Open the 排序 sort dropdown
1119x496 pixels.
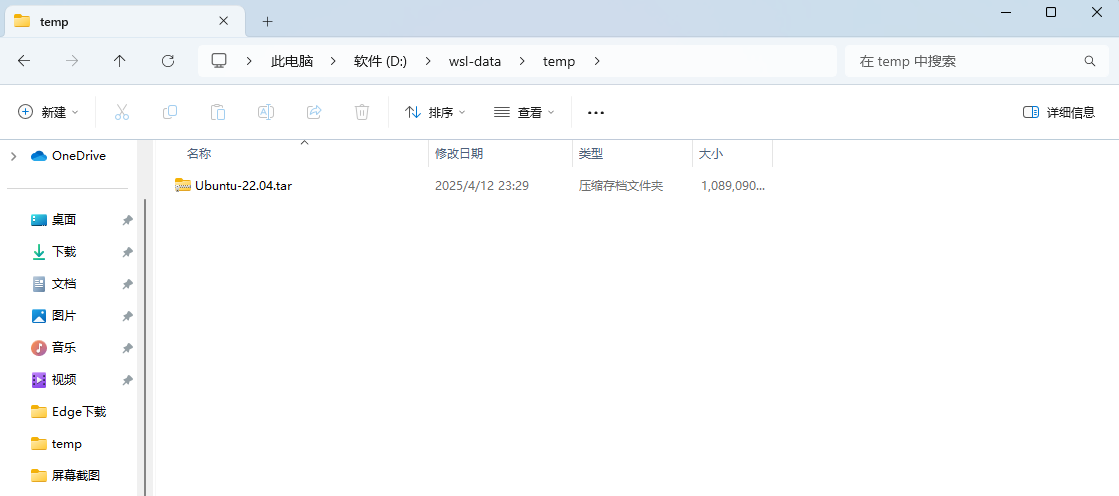[x=435, y=113]
